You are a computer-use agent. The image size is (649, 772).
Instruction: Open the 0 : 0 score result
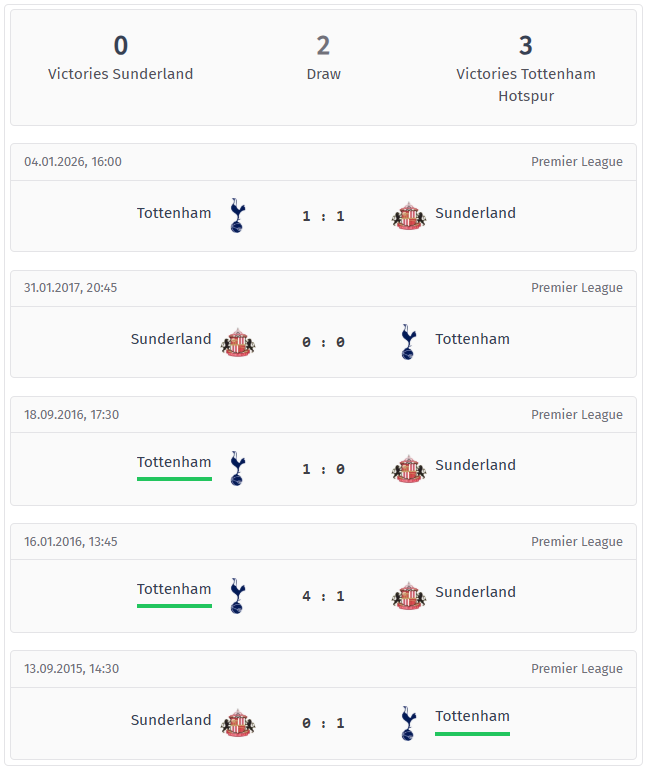pos(323,342)
